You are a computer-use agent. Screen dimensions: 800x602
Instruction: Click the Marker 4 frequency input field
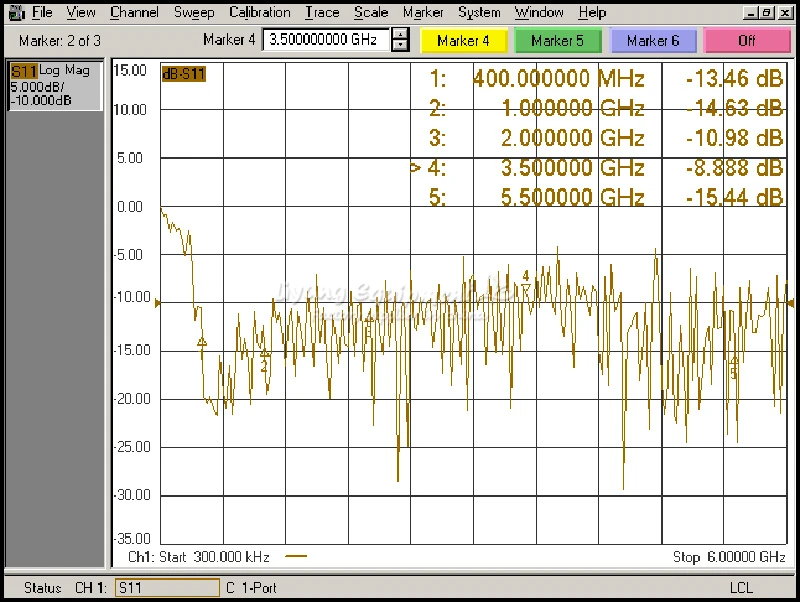point(326,41)
